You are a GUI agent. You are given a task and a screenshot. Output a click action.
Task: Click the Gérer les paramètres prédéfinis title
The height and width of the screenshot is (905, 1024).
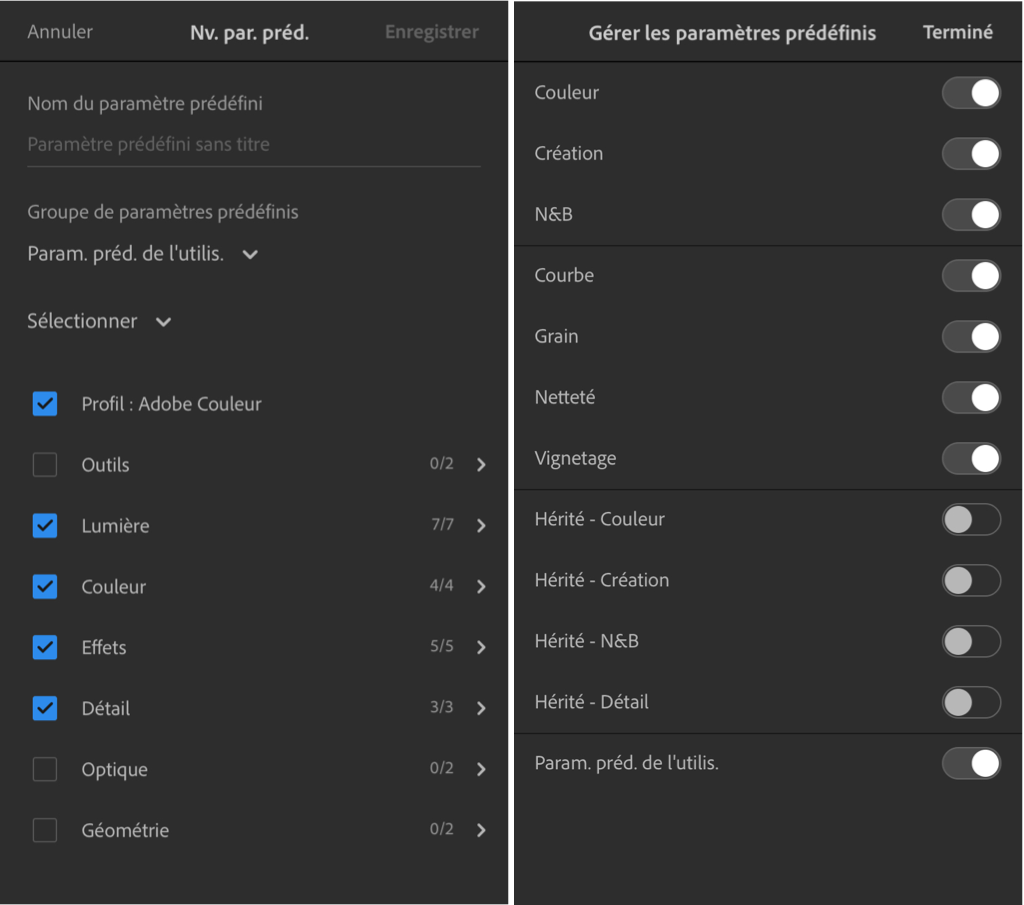732,33
